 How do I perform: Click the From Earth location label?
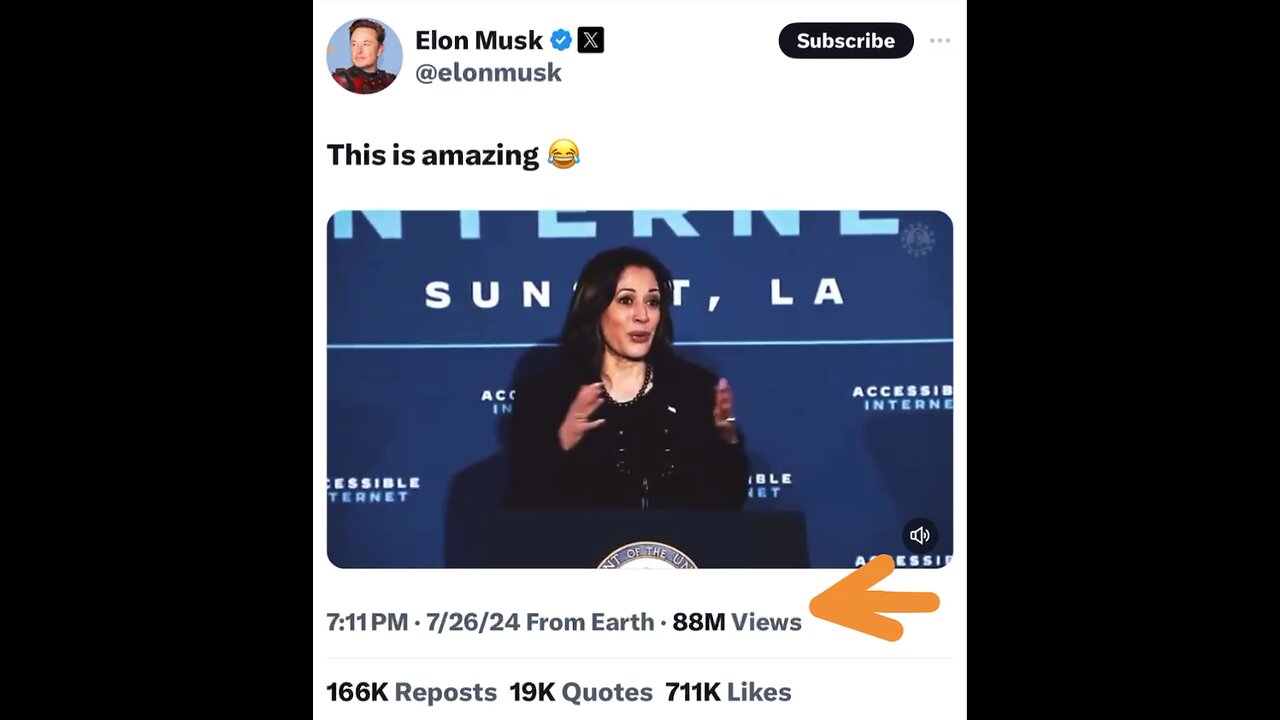(x=590, y=622)
